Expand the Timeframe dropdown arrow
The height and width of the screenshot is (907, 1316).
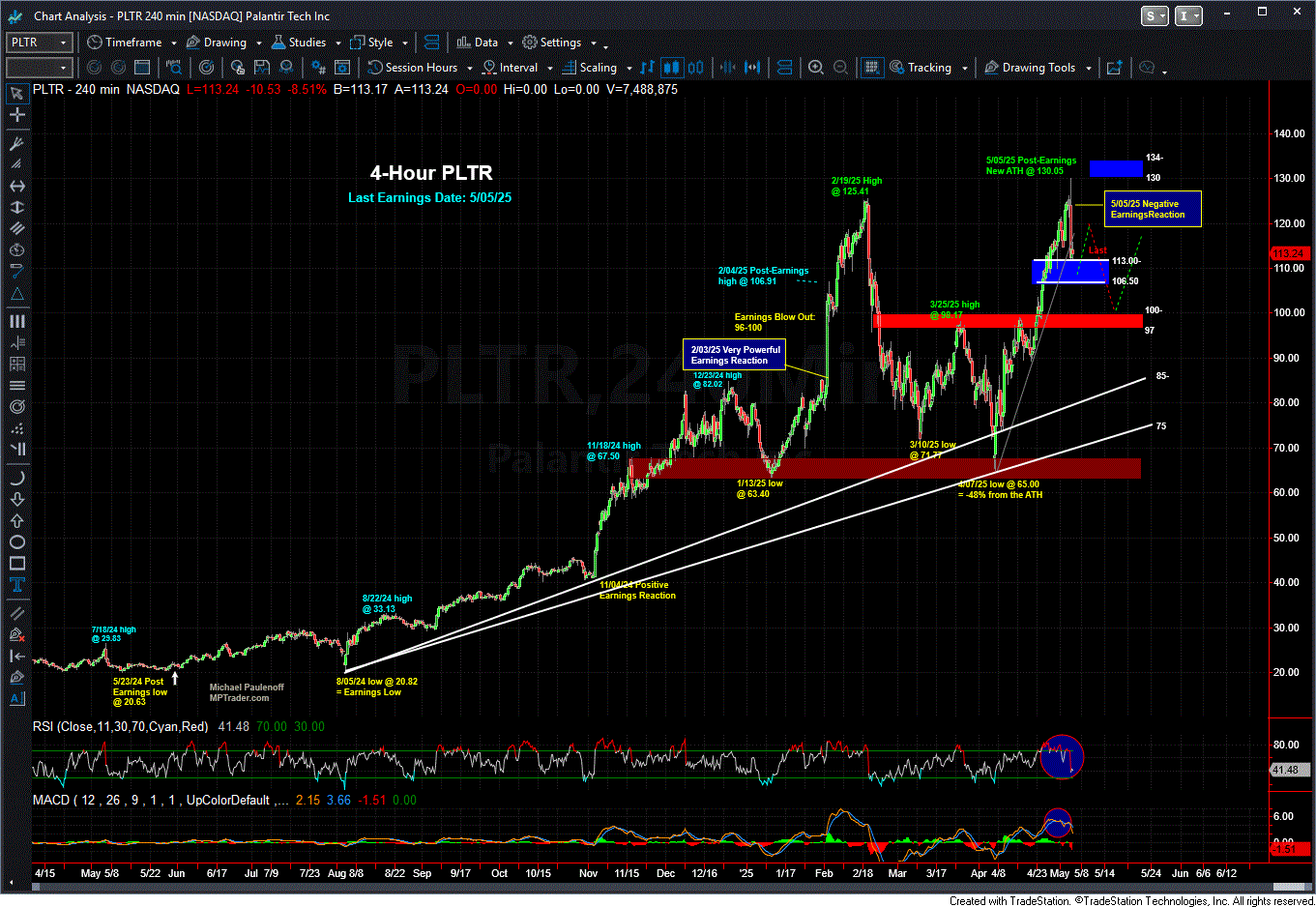pos(173,44)
